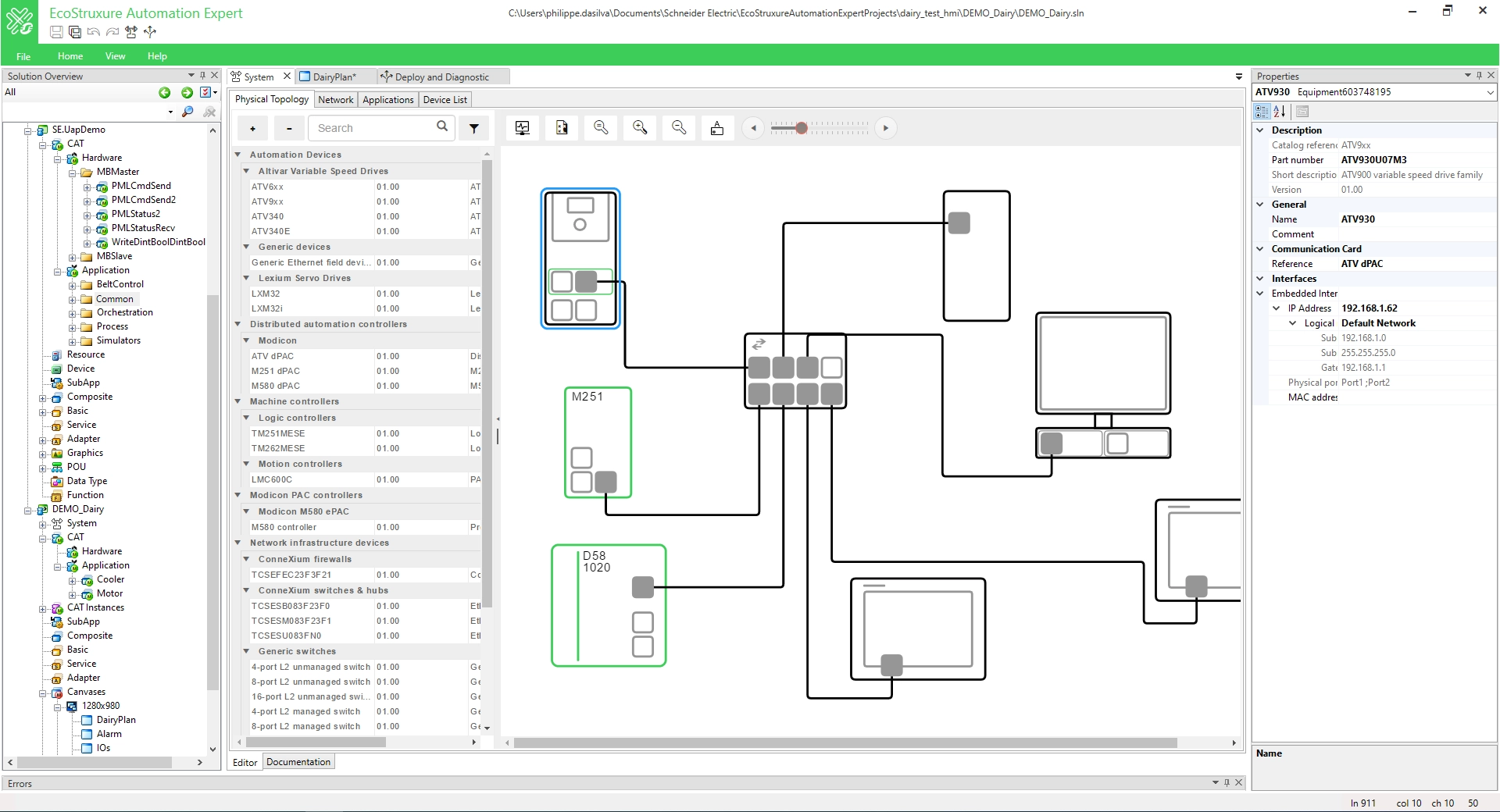The image size is (1500, 812).
Task: Click the Device List button
Action: click(x=444, y=99)
